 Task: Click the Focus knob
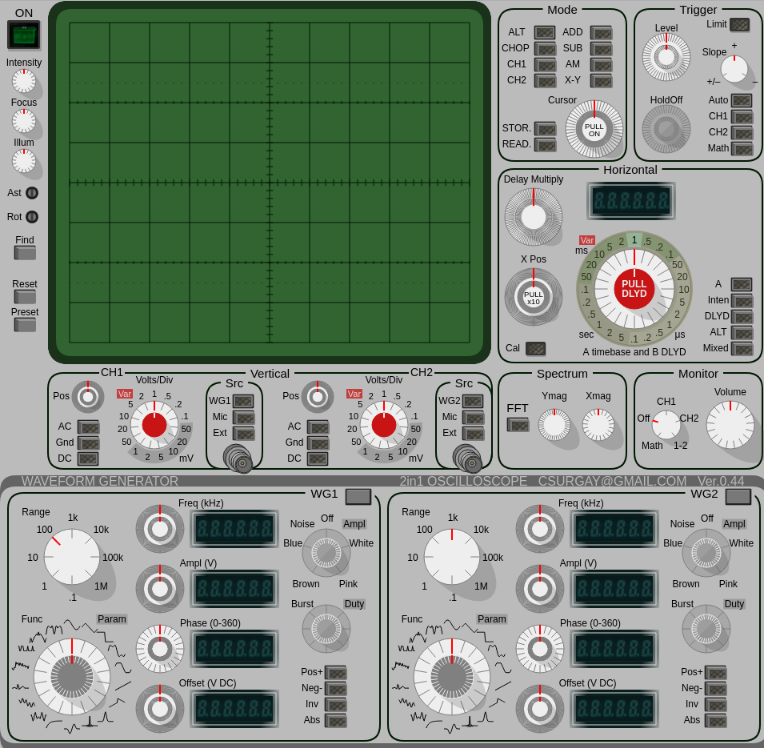point(23,121)
